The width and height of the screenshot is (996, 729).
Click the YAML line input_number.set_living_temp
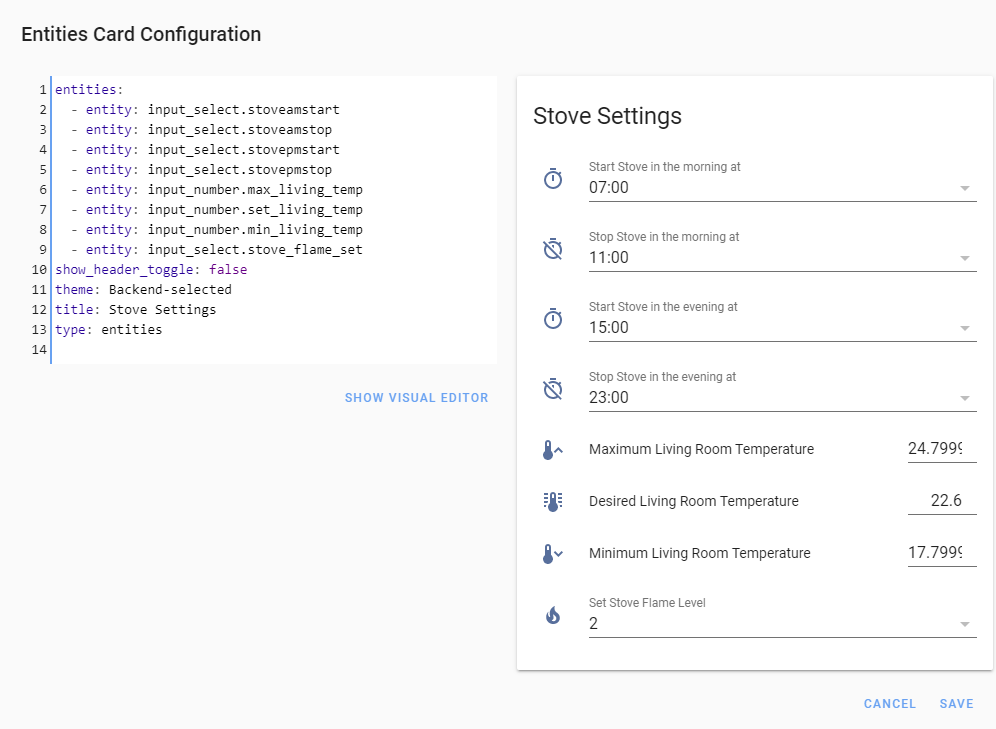pos(217,210)
